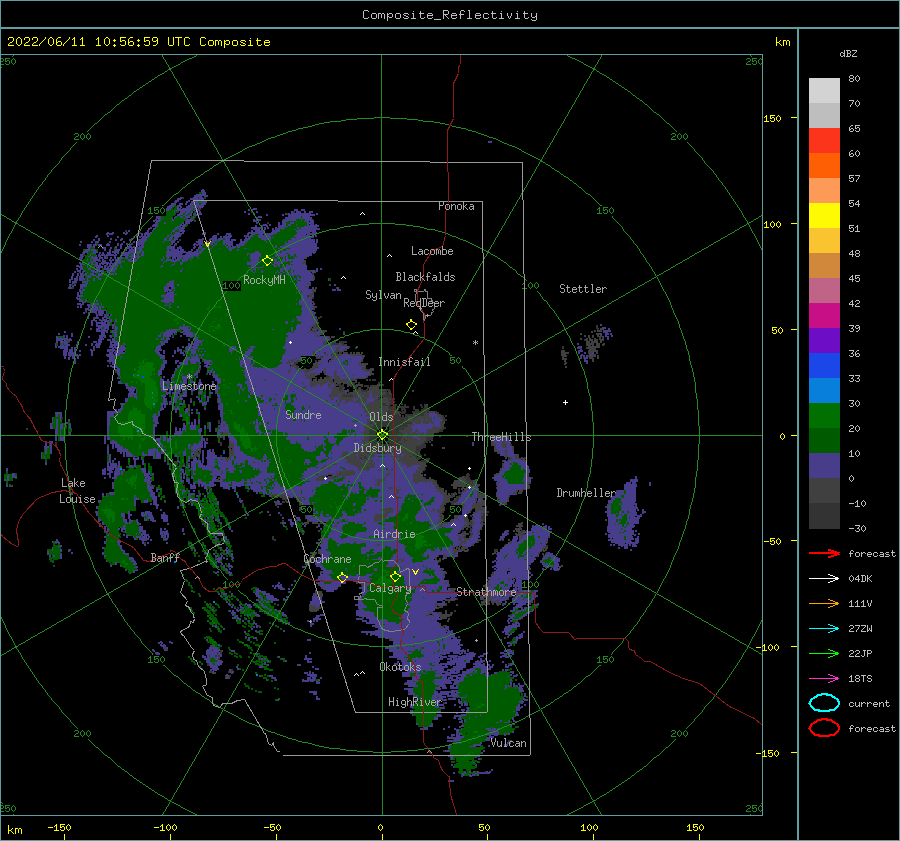Select the pink 42-45 dBZ swatch

(x=824, y=291)
